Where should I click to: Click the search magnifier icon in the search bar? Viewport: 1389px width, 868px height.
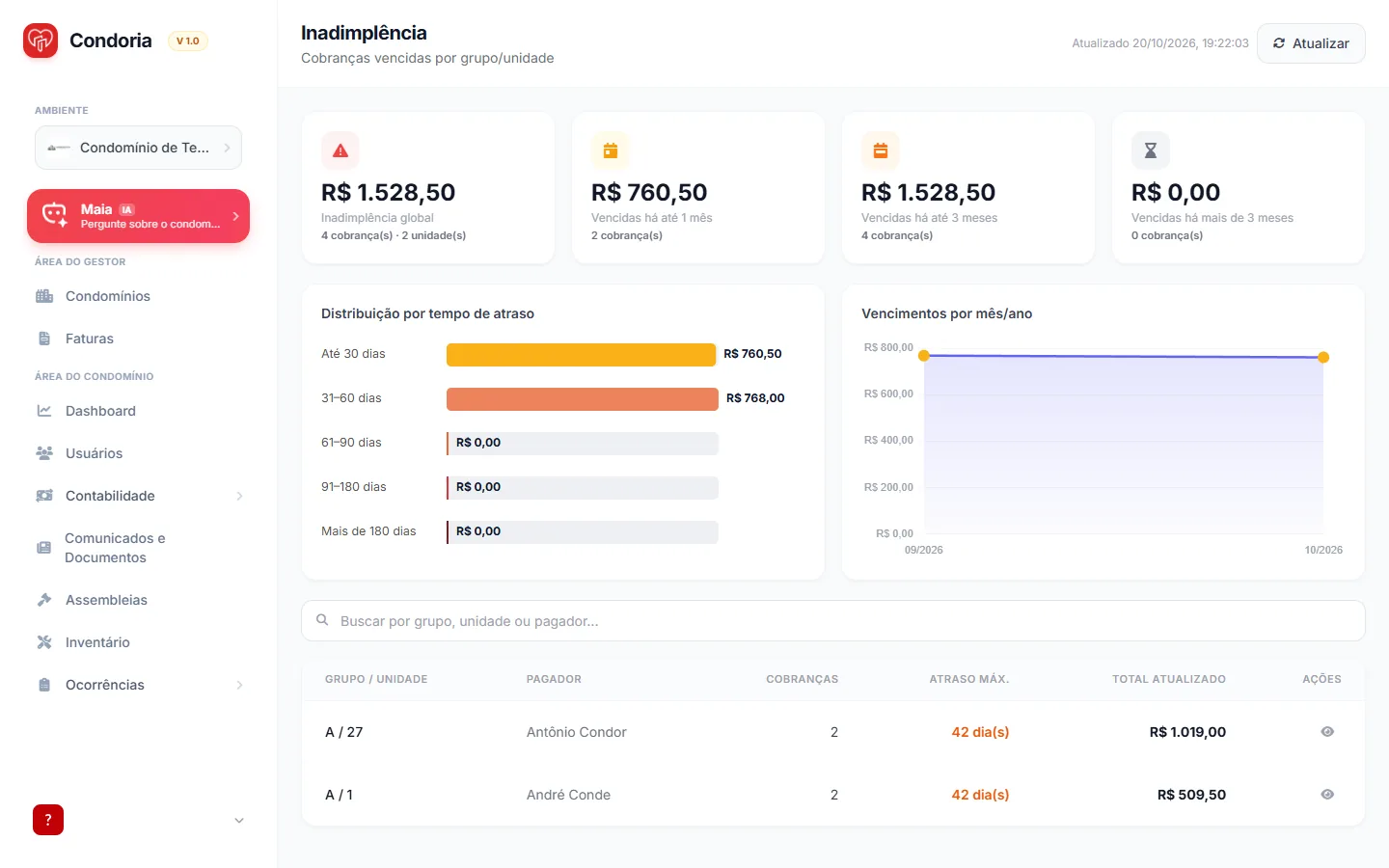tap(323, 620)
